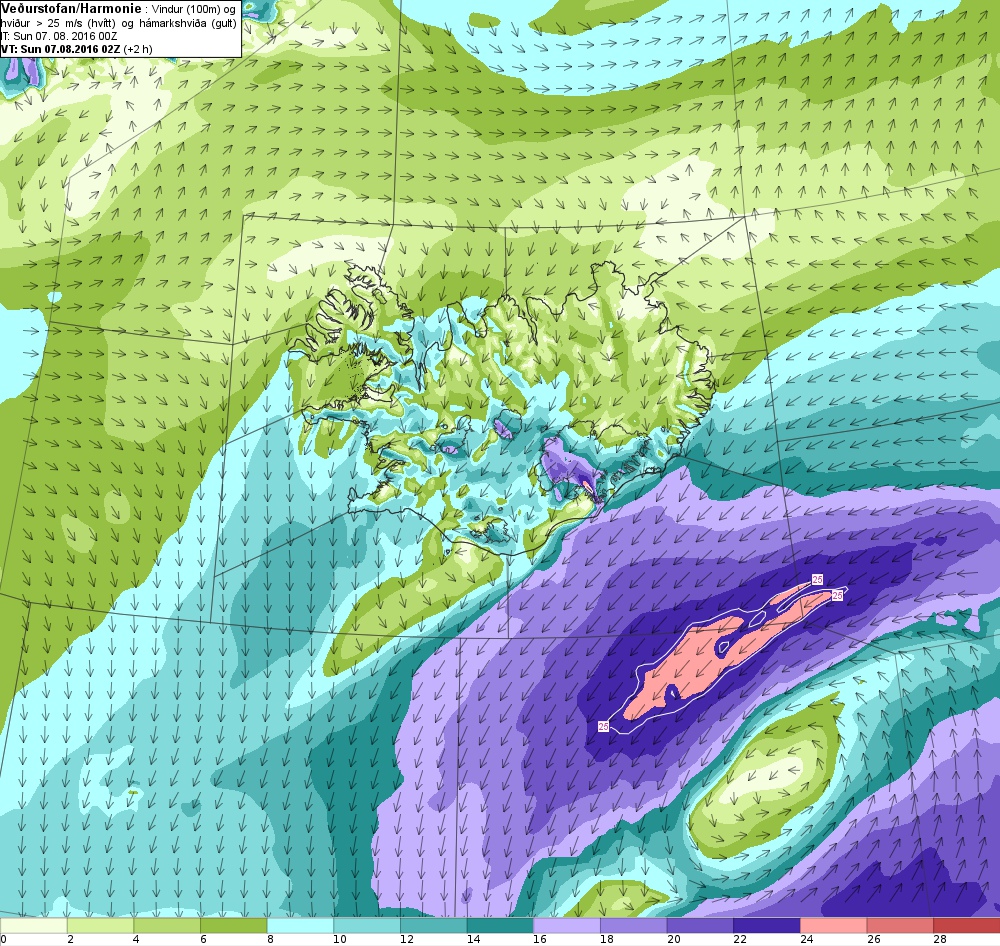Select the coral swatch between 26 and 28
Image resolution: width=1000 pixels, height=946 pixels.
pos(900,926)
